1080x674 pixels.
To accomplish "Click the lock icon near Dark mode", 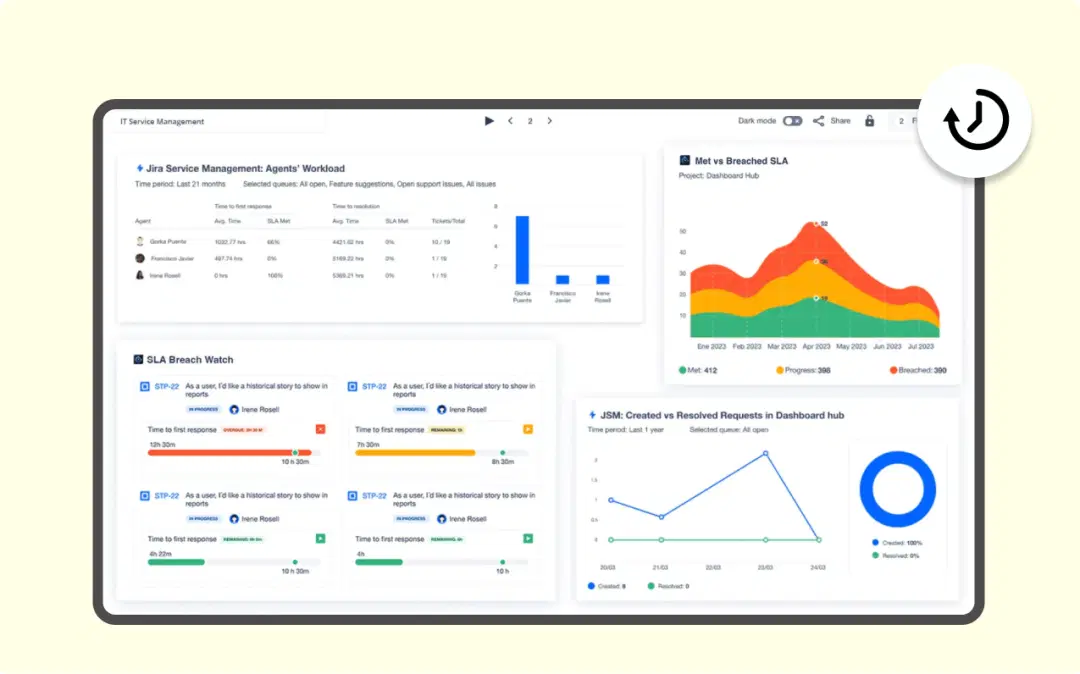I will pyautogui.click(x=869, y=120).
